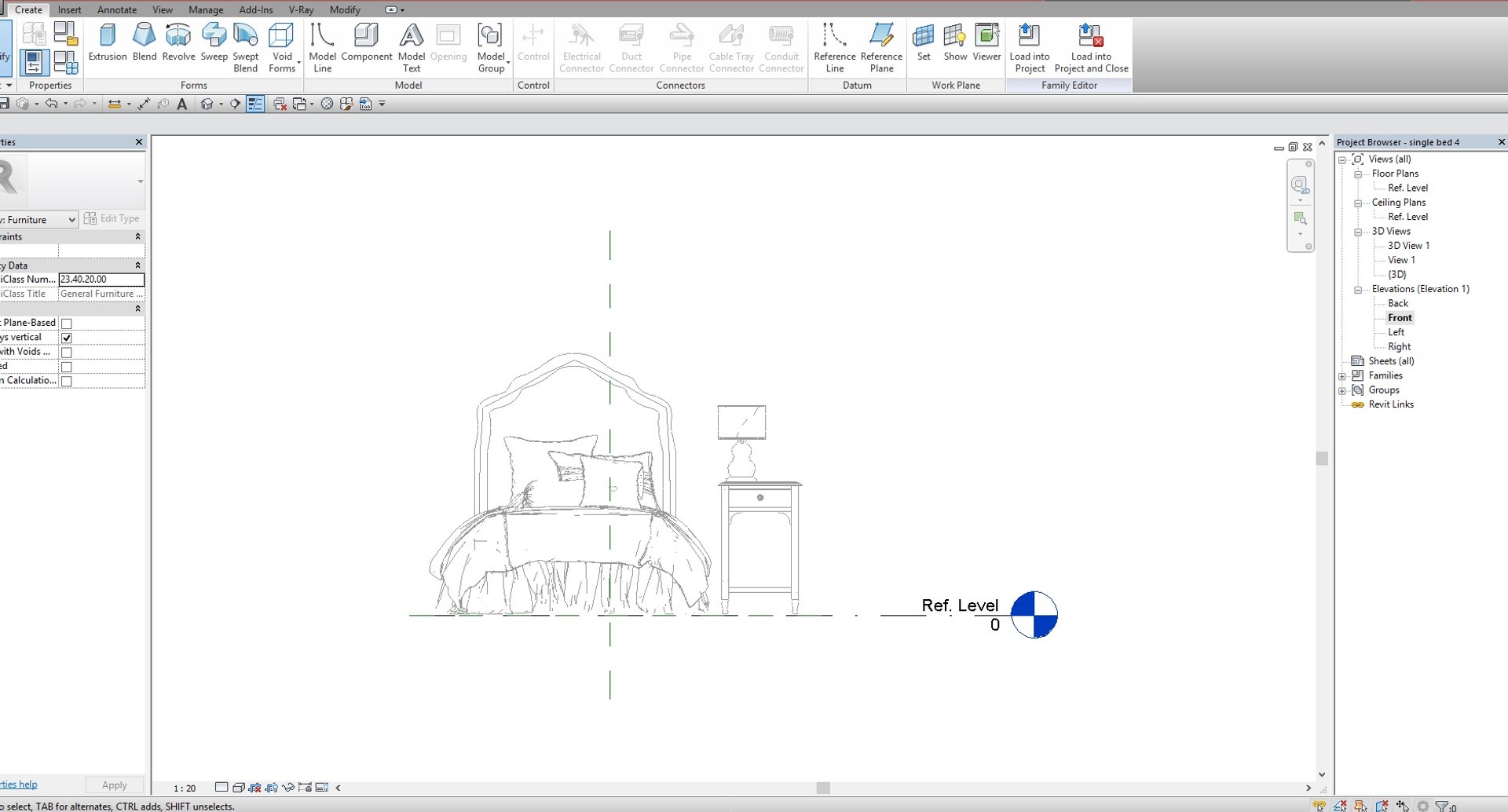Select the Revolve tool
The width and height of the screenshot is (1508, 812).
click(178, 42)
